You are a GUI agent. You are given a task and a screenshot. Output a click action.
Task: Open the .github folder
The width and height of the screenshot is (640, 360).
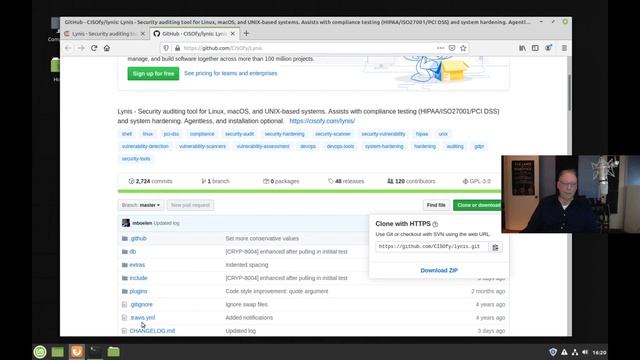coord(138,238)
